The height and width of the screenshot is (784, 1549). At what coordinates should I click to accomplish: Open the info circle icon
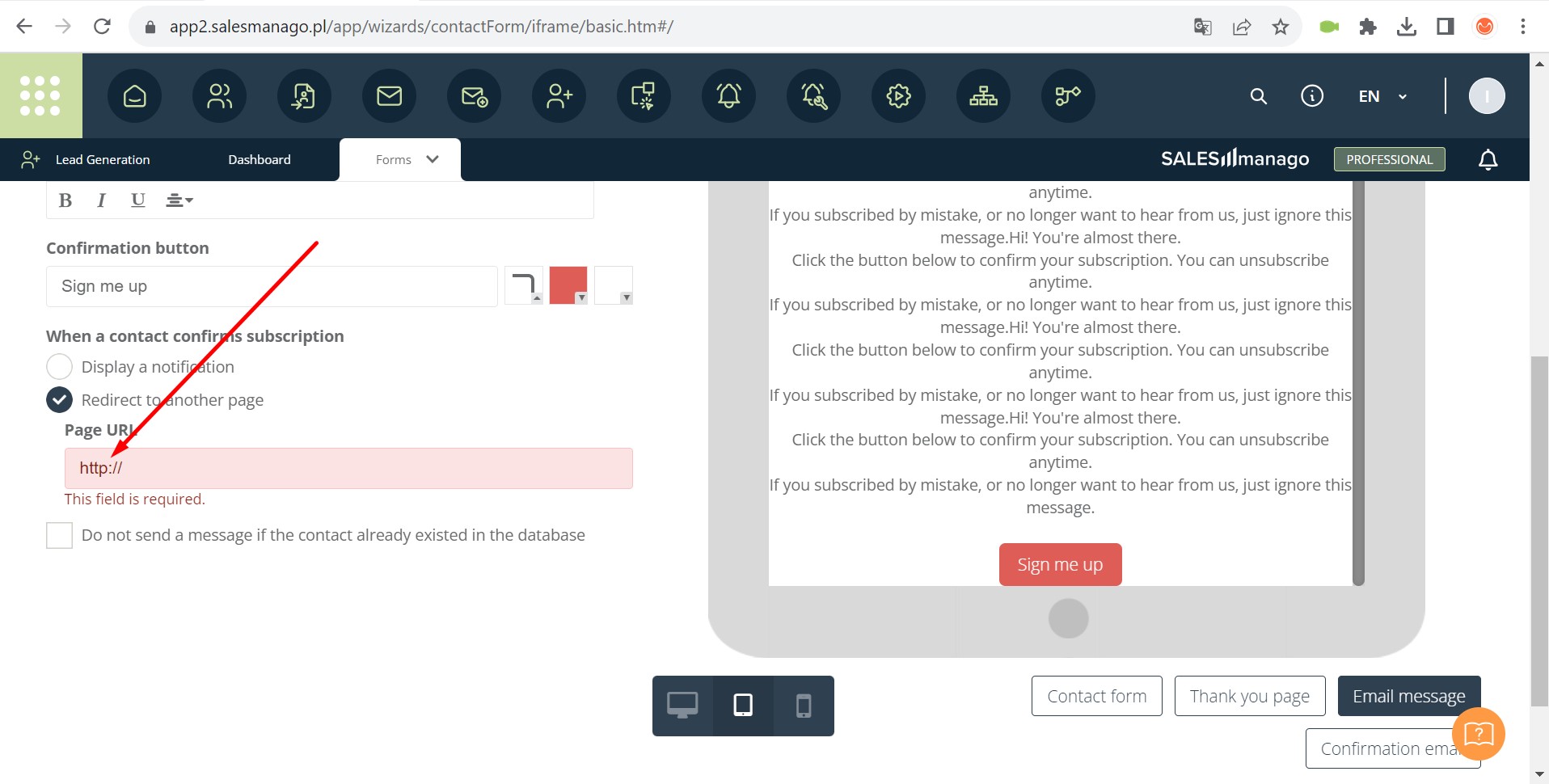tap(1311, 96)
